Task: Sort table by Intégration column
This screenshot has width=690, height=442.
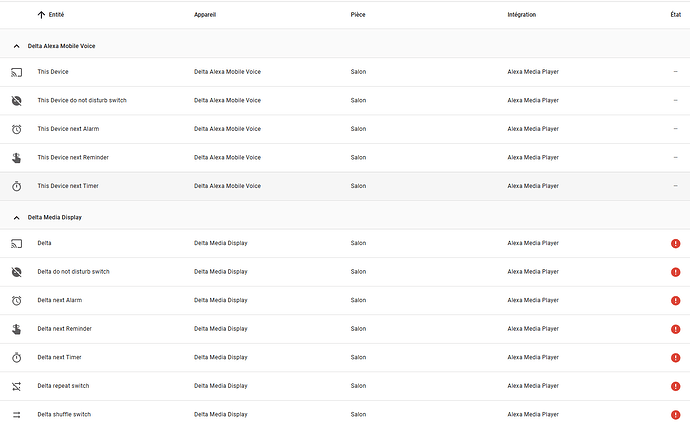Action: (x=521, y=15)
